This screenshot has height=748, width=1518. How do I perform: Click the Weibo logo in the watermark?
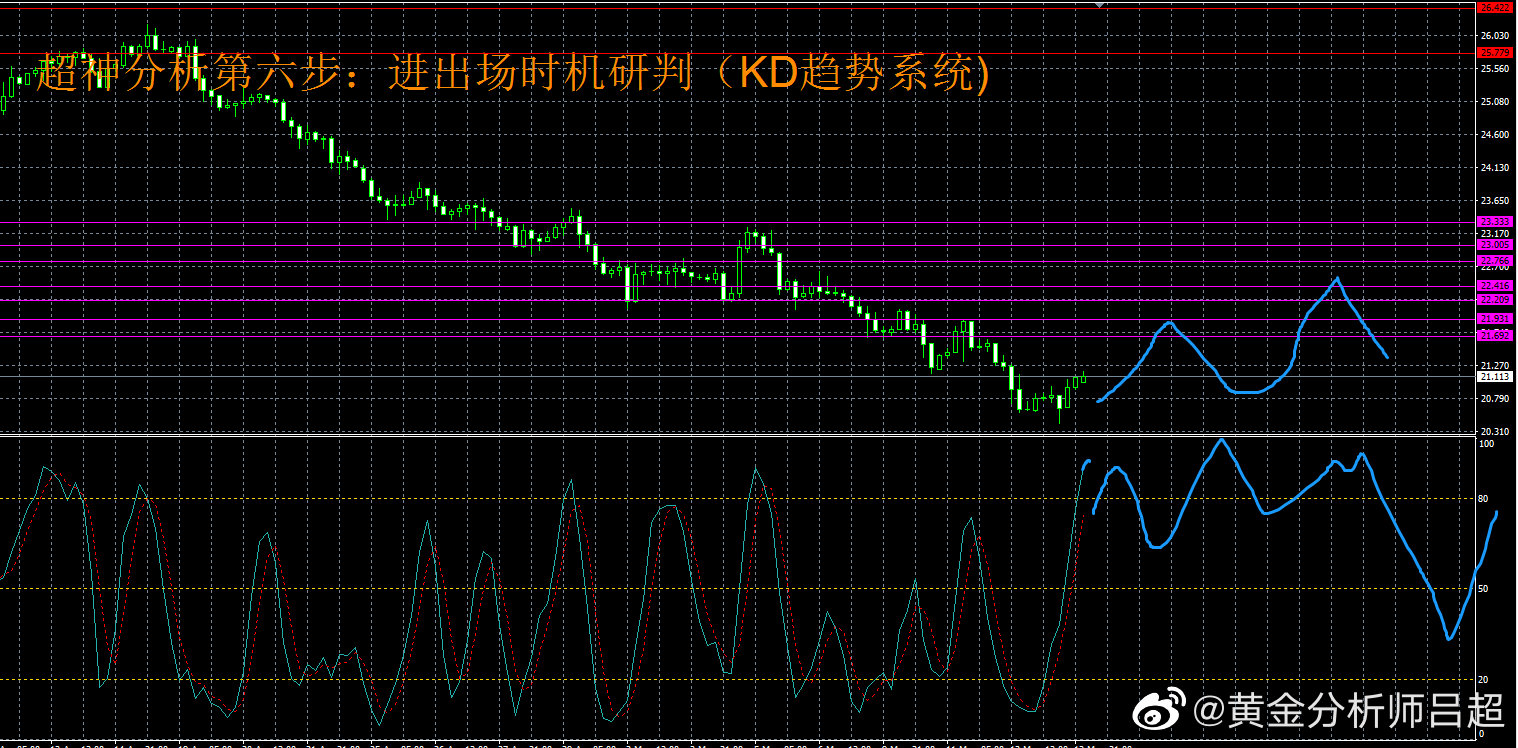point(1159,711)
